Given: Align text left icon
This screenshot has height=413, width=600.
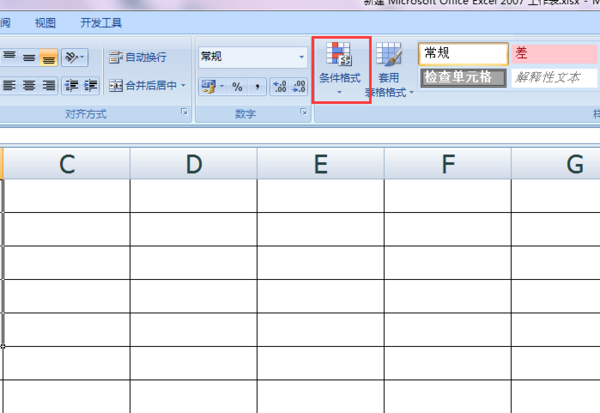Looking at the screenshot, I should click(10, 85).
